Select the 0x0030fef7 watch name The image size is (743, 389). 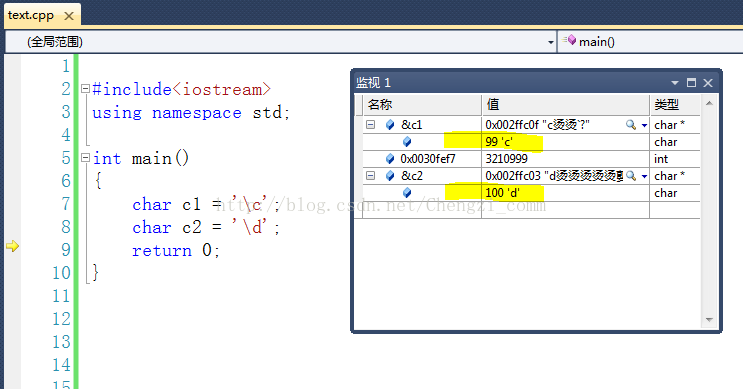tap(428, 159)
